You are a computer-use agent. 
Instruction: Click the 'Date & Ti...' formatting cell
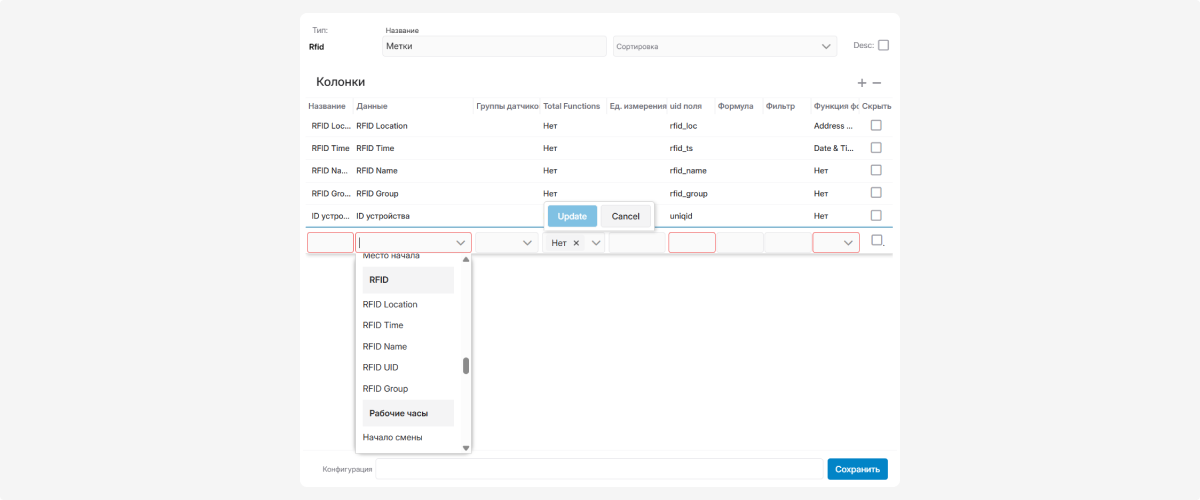(833, 148)
